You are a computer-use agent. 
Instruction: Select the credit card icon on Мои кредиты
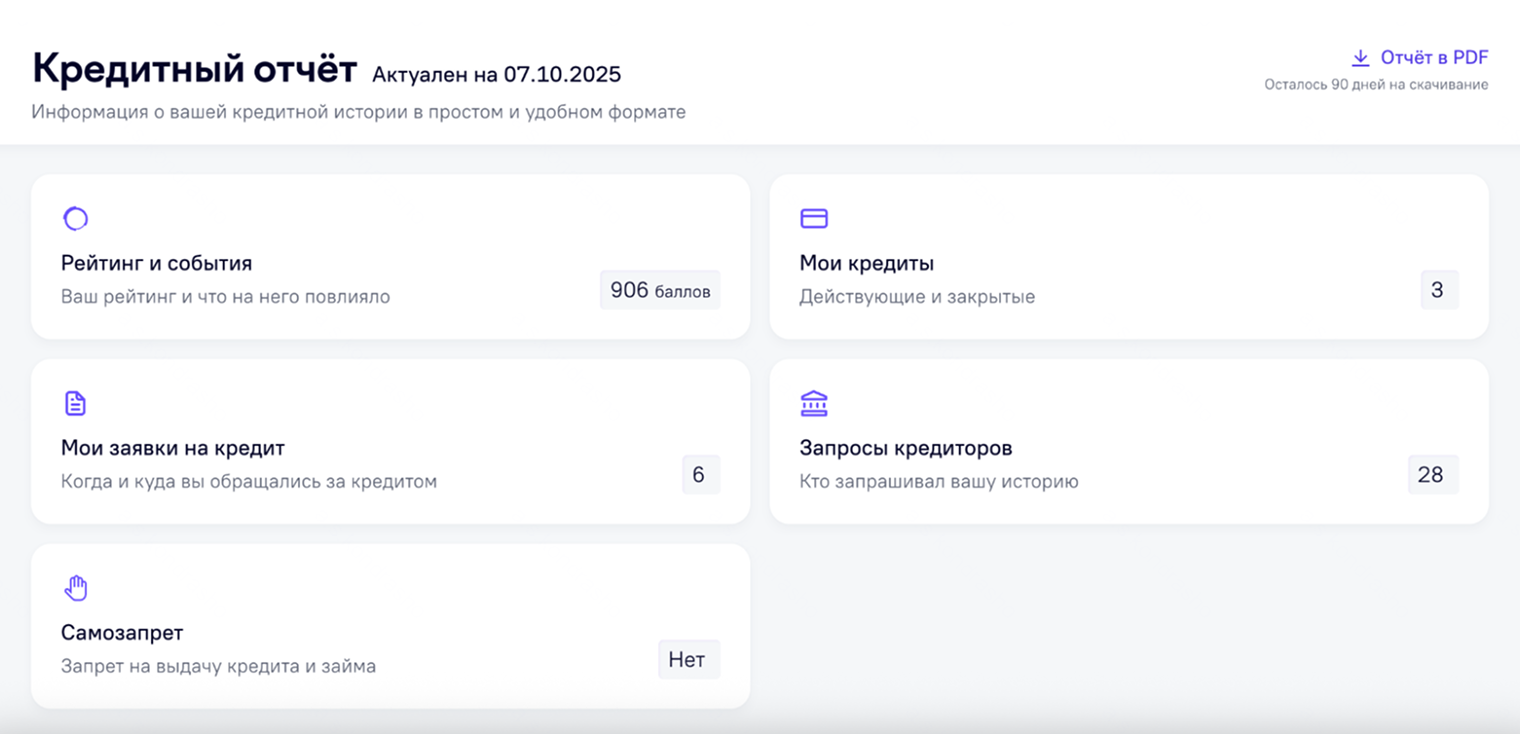[813, 218]
